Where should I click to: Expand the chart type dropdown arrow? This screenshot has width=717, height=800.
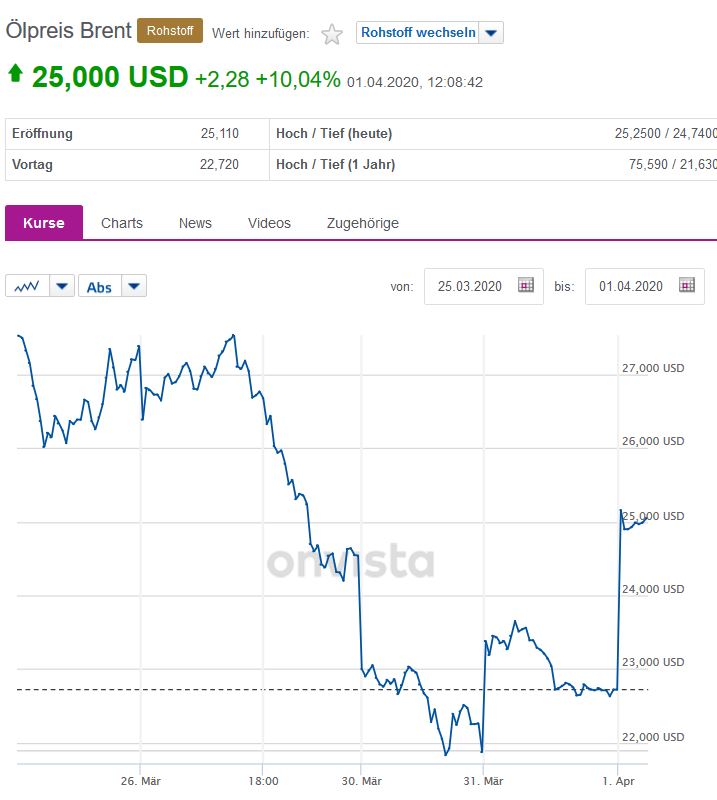coord(62,287)
